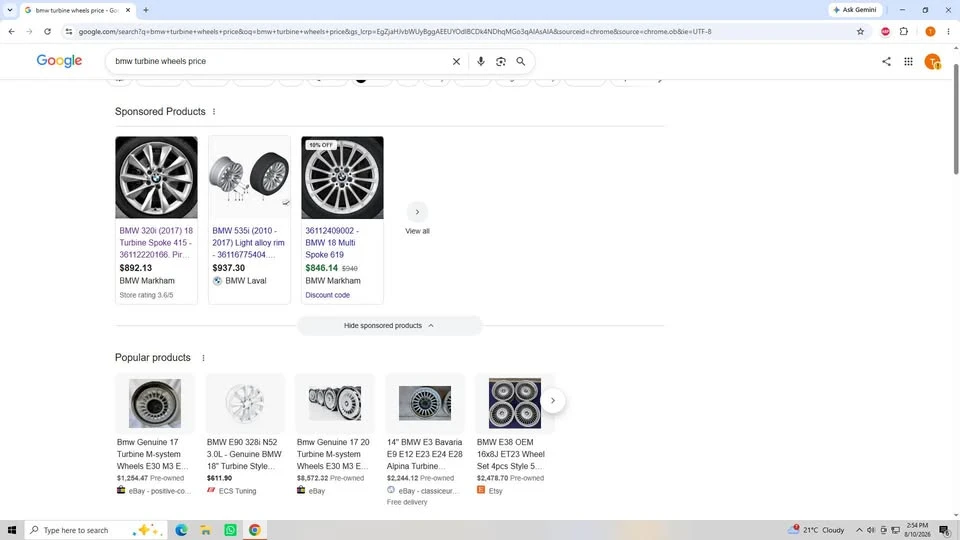This screenshot has height=540, width=960.
Task: Open Windows Start menu
Action: click(12, 530)
